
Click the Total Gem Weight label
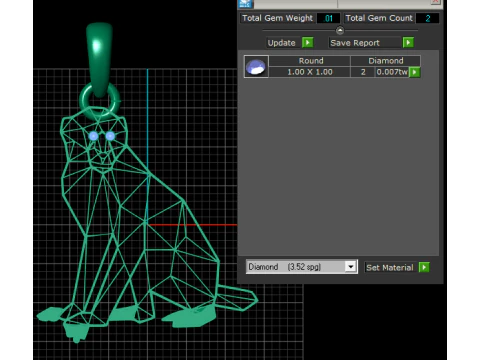(277, 18)
